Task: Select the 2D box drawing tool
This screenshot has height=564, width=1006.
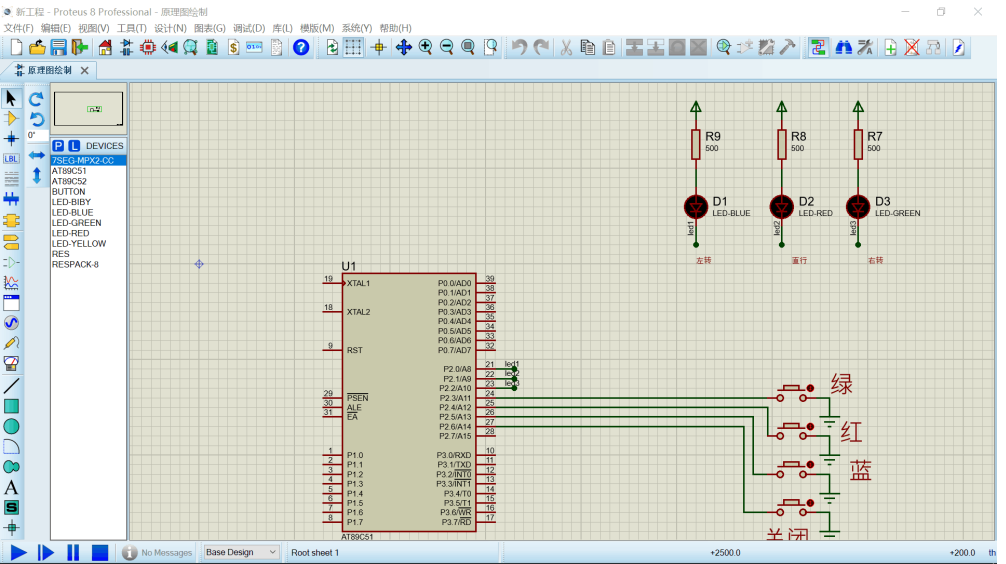Action: pyautogui.click(x=11, y=406)
